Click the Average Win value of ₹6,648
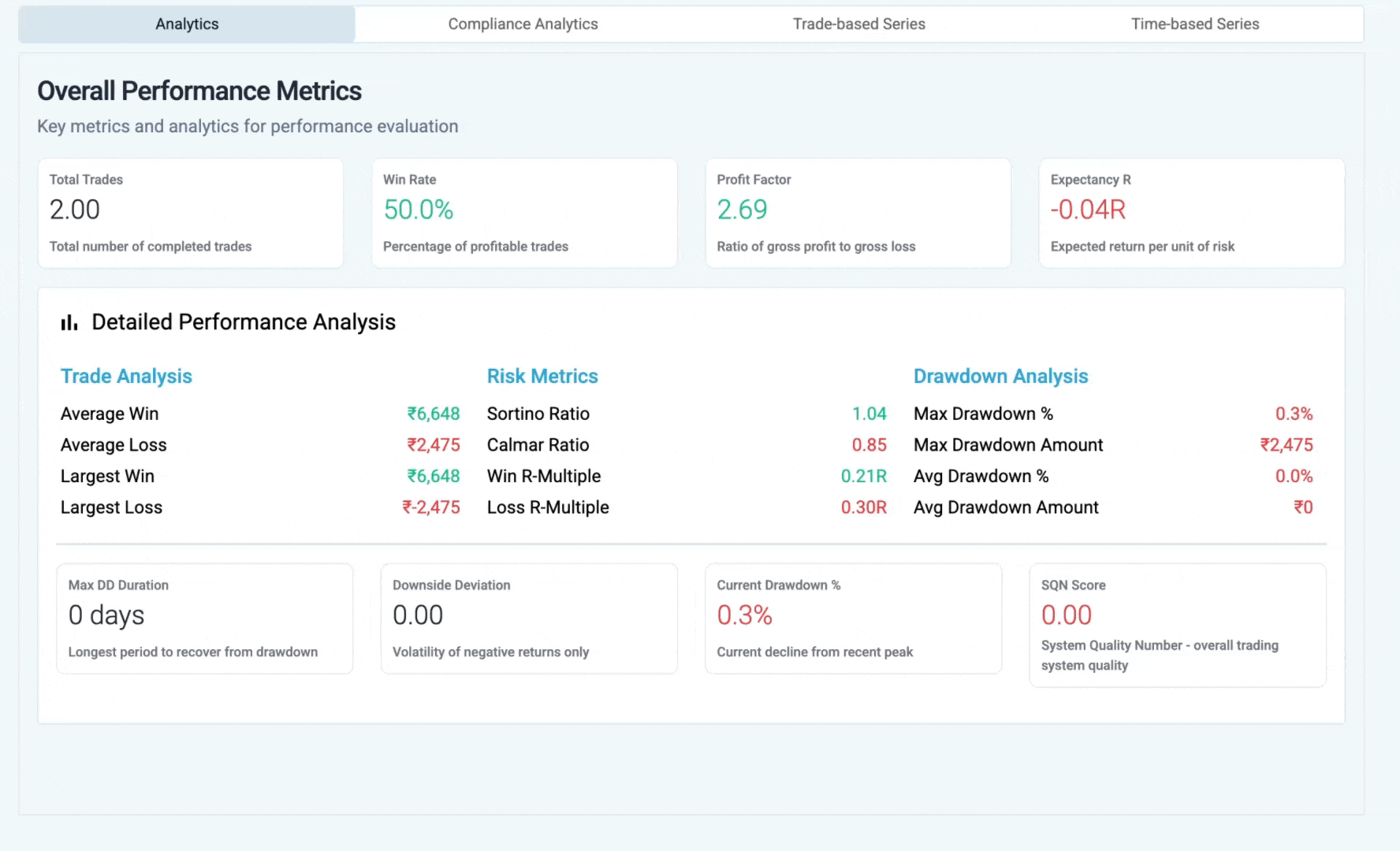 (433, 413)
